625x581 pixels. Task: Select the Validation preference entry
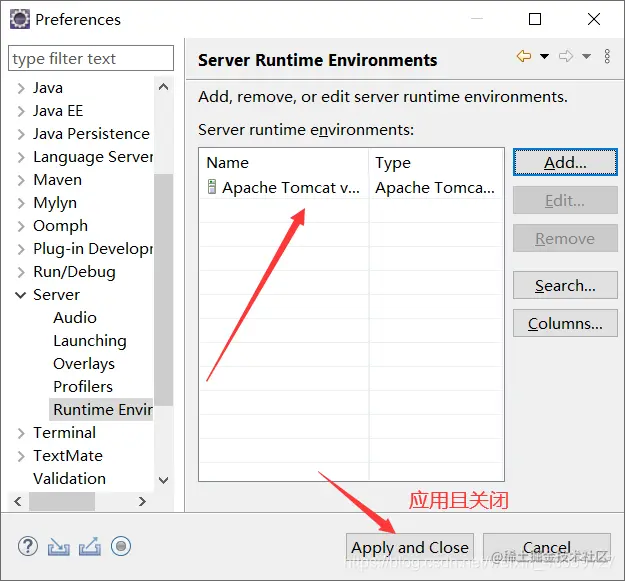[x=69, y=479]
